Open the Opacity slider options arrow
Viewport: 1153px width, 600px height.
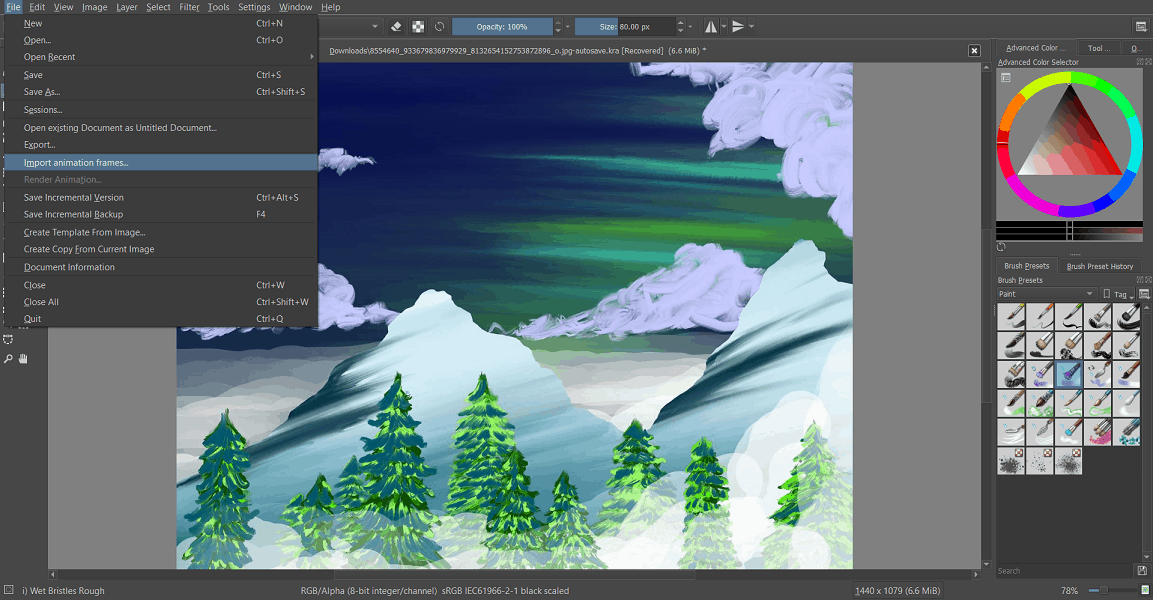(567, 27)
